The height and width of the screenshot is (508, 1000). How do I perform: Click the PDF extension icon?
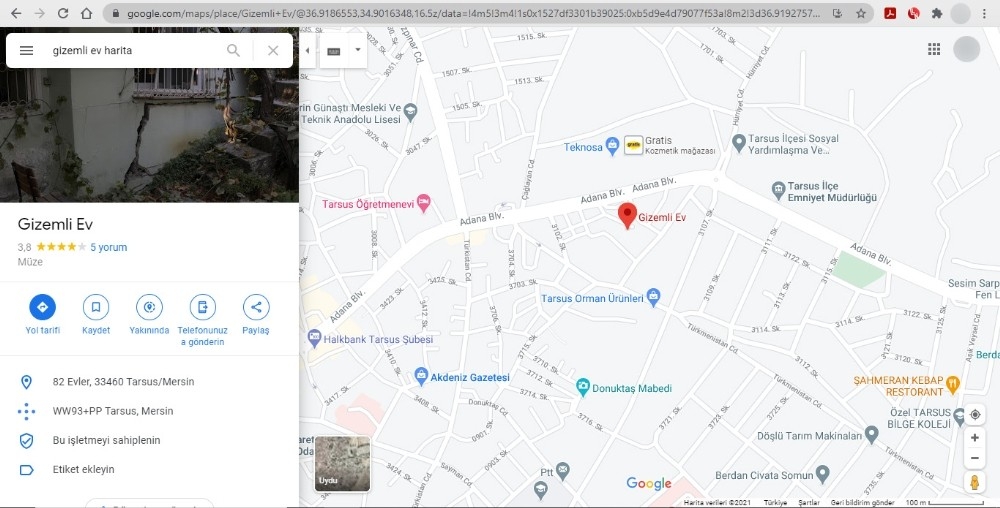pos(890,13)
